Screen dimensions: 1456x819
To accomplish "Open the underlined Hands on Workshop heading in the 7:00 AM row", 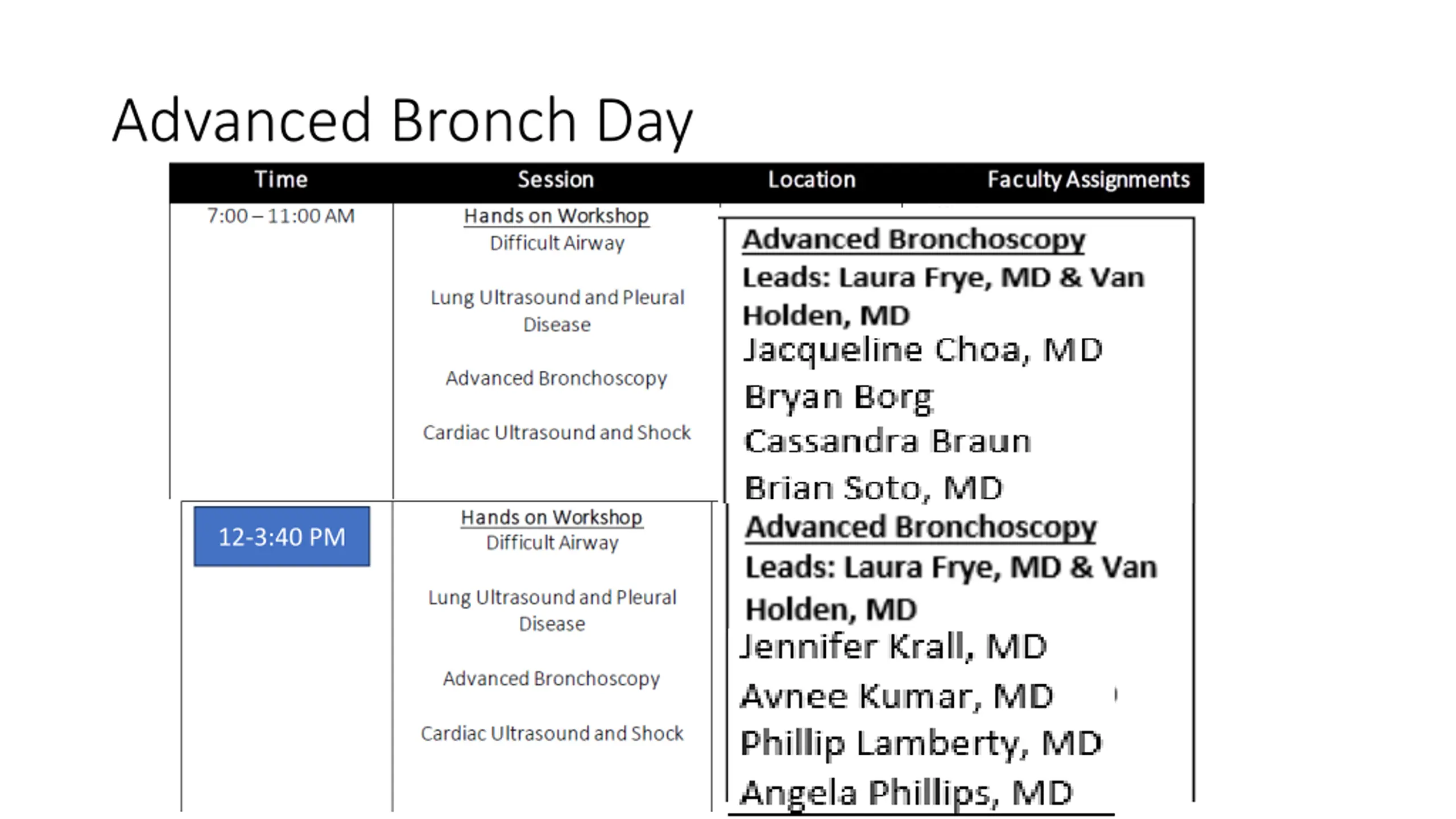I will [x=556, y=216].
